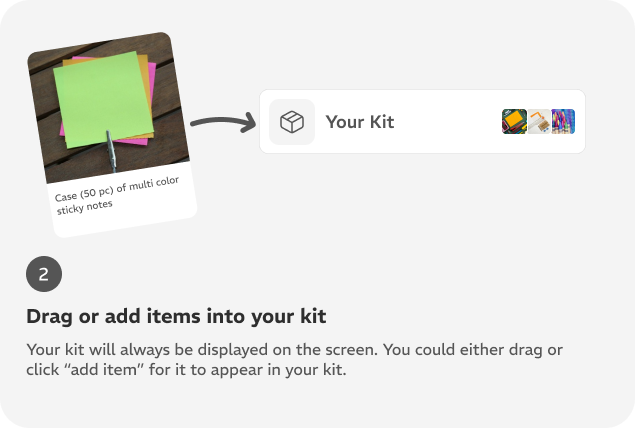Click the metal clip under the sticky notes
This screenshot has width=635, height=428.
[111, 151]
